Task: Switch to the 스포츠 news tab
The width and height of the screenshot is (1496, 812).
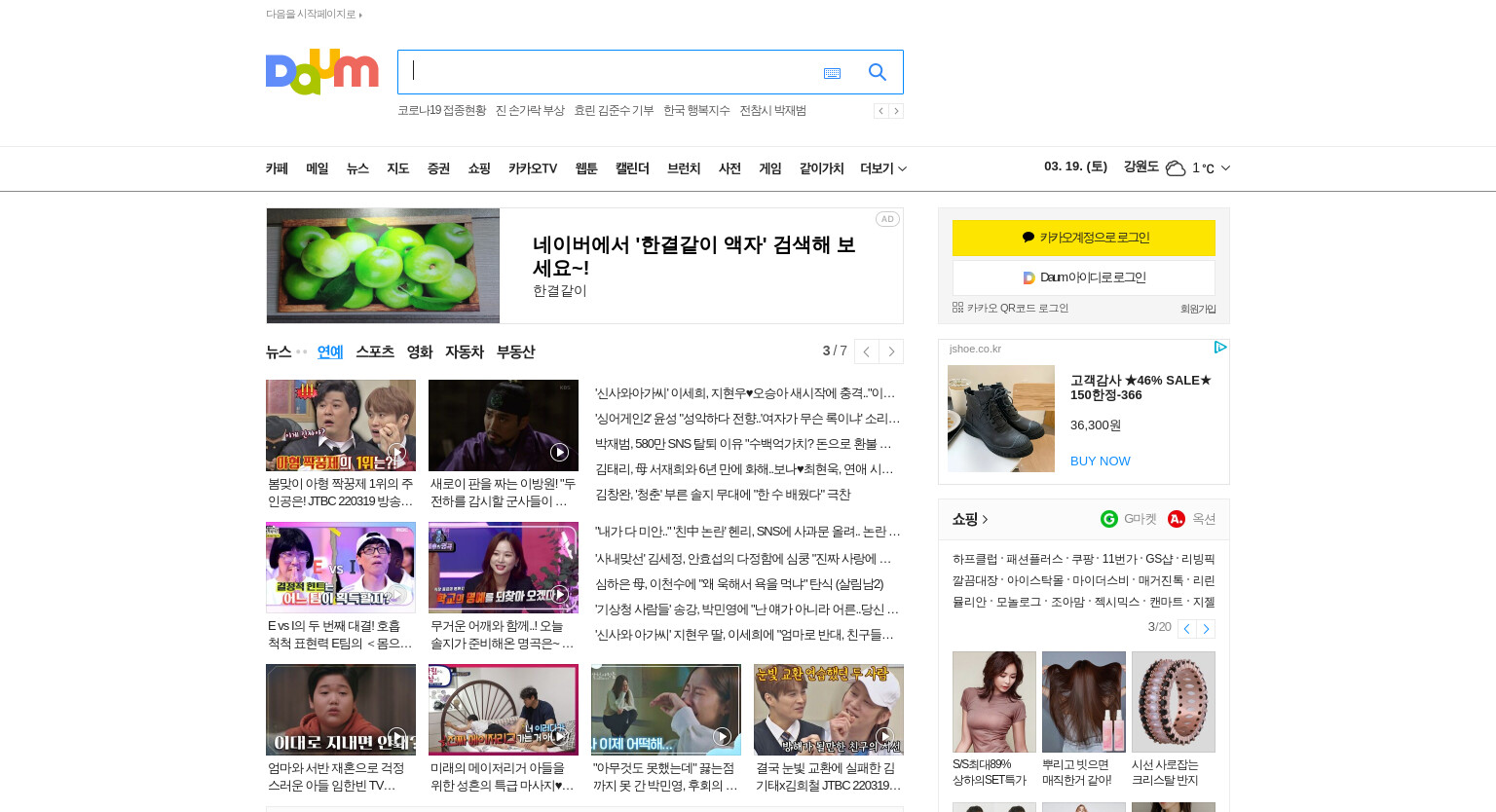Action: click(x=375, y=351)
